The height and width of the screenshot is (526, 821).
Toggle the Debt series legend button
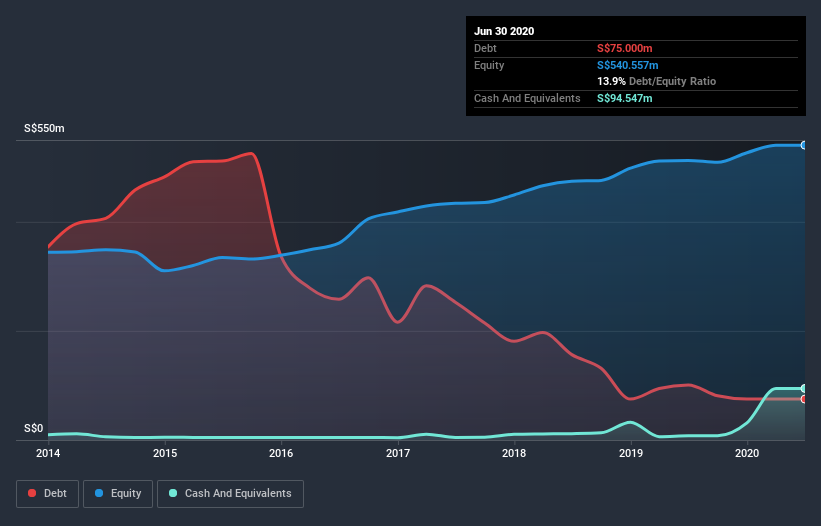pos(48,494)
